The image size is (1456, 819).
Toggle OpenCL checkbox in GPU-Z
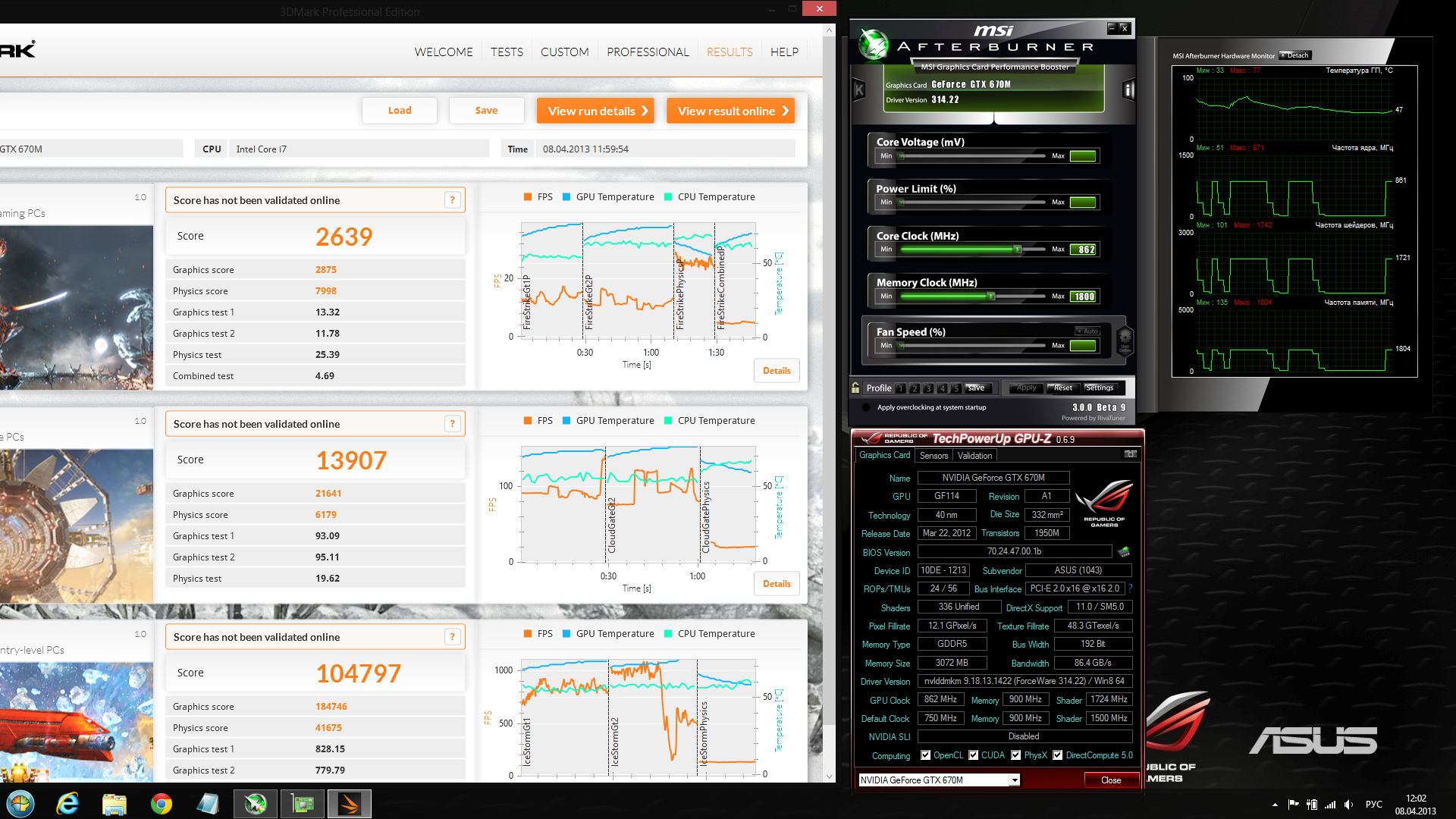click(925, 755)
